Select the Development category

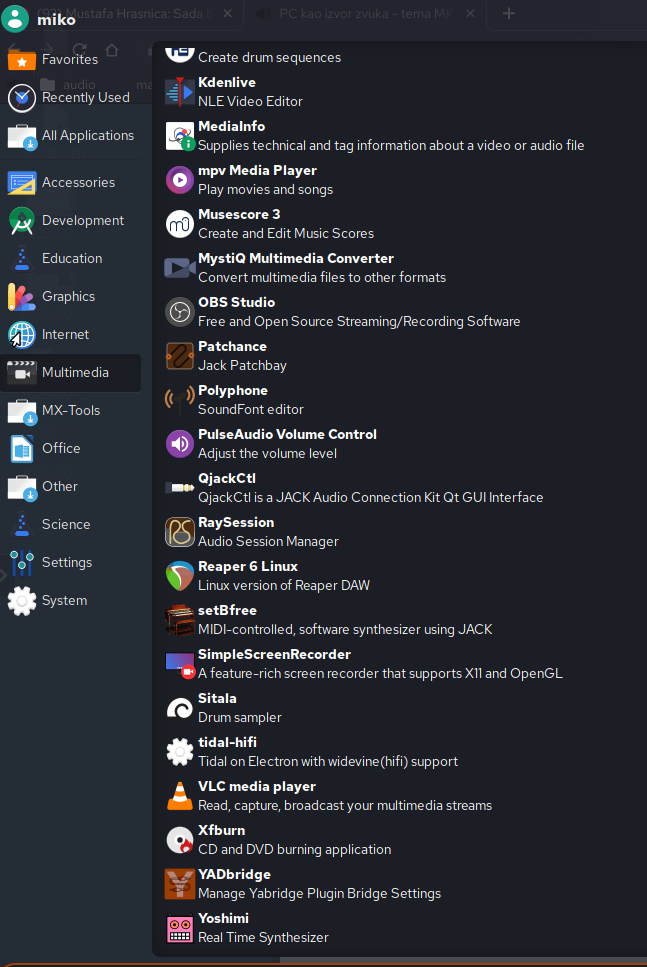71,221
